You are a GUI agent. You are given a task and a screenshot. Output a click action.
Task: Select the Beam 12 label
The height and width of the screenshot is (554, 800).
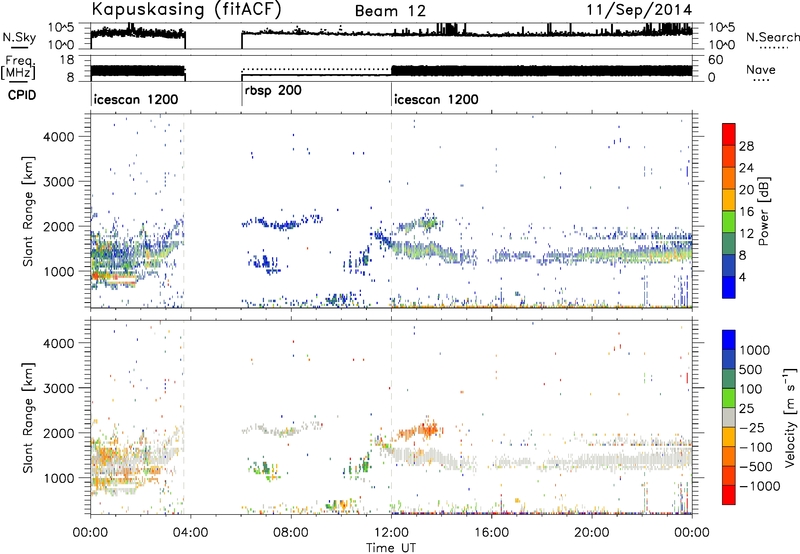tap(390, 11)
